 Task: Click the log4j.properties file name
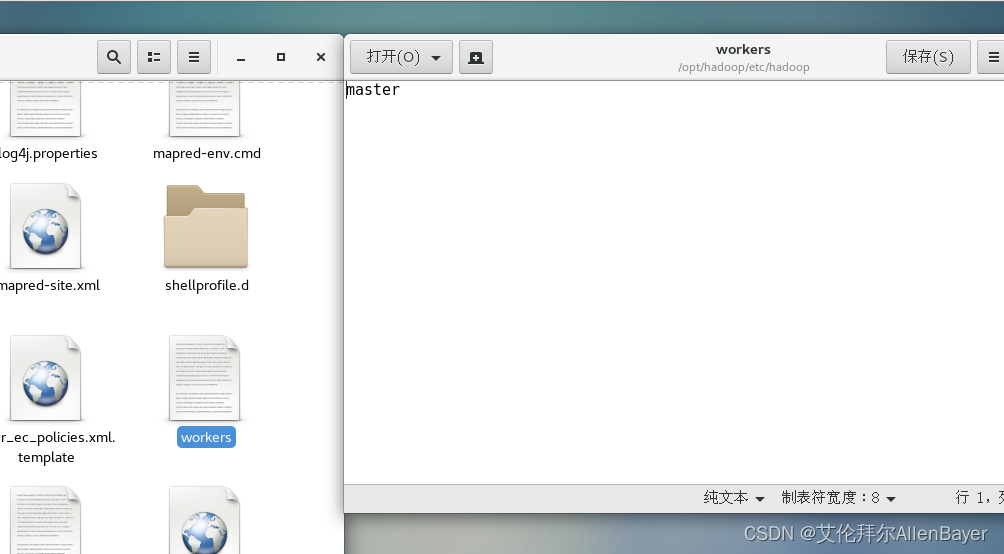click(49, 154)
